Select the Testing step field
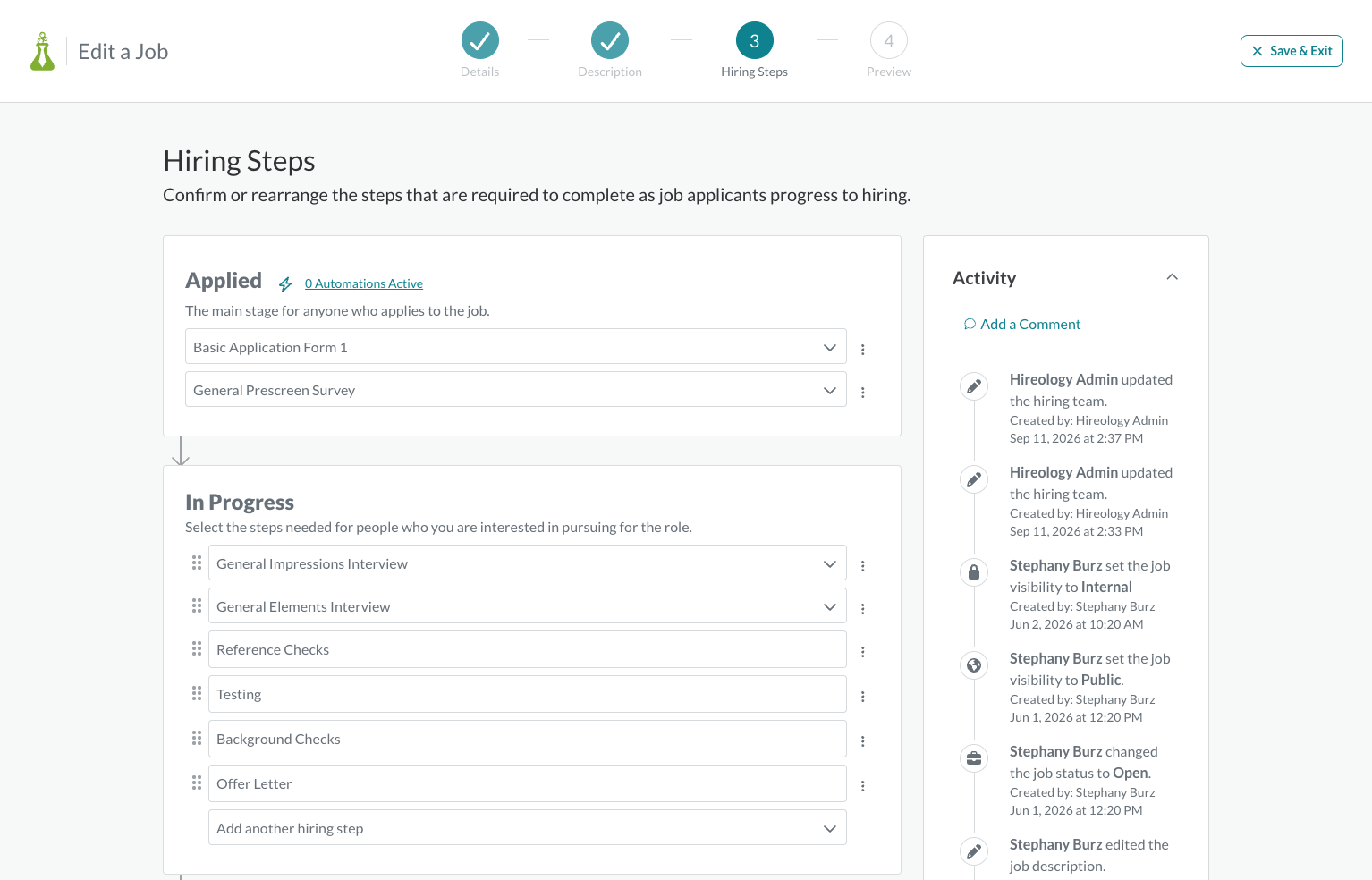This screenshot has width=1372, height=880. click(528, 694)
